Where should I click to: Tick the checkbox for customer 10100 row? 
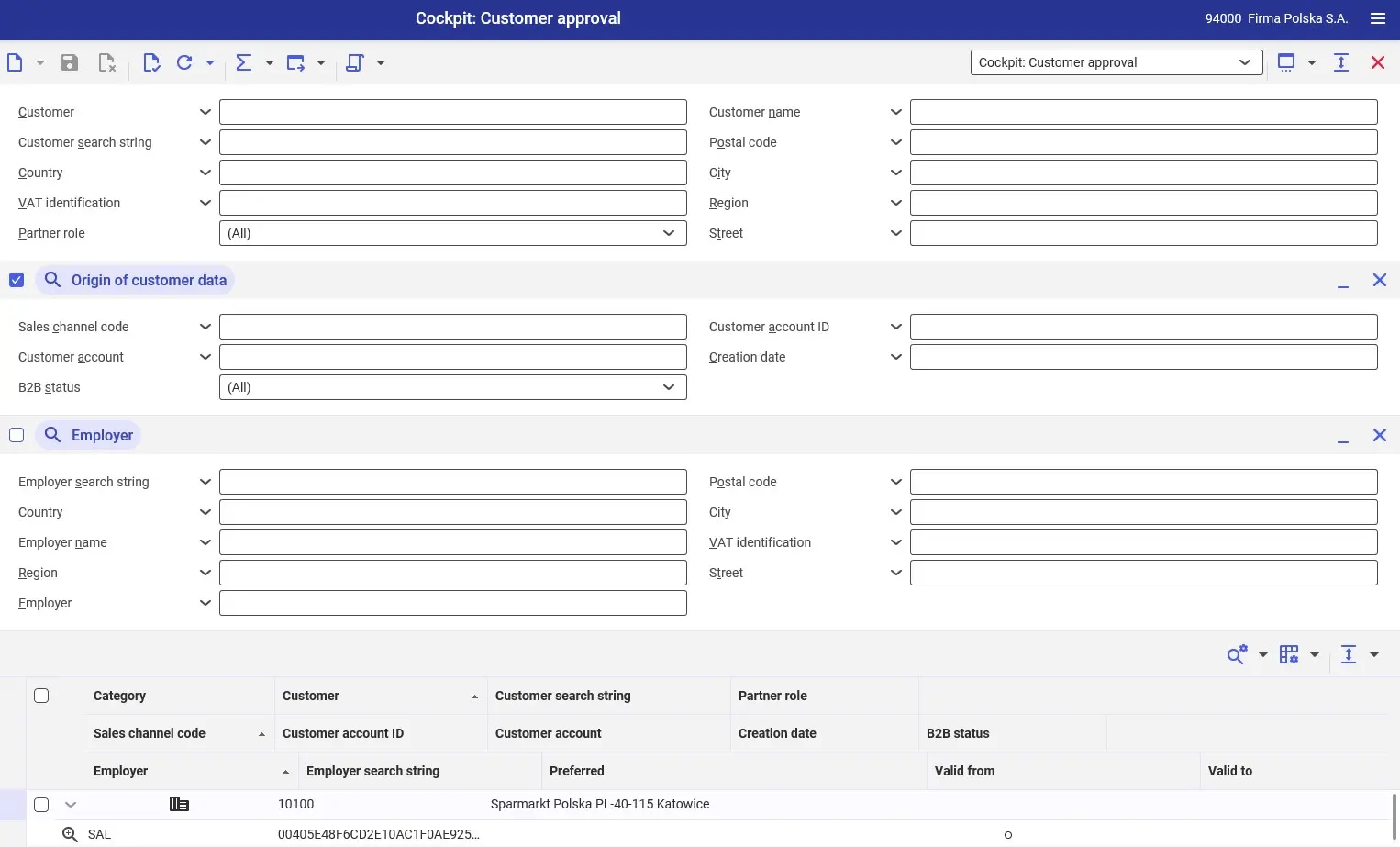pyautogui.click(x=41, y=805)
